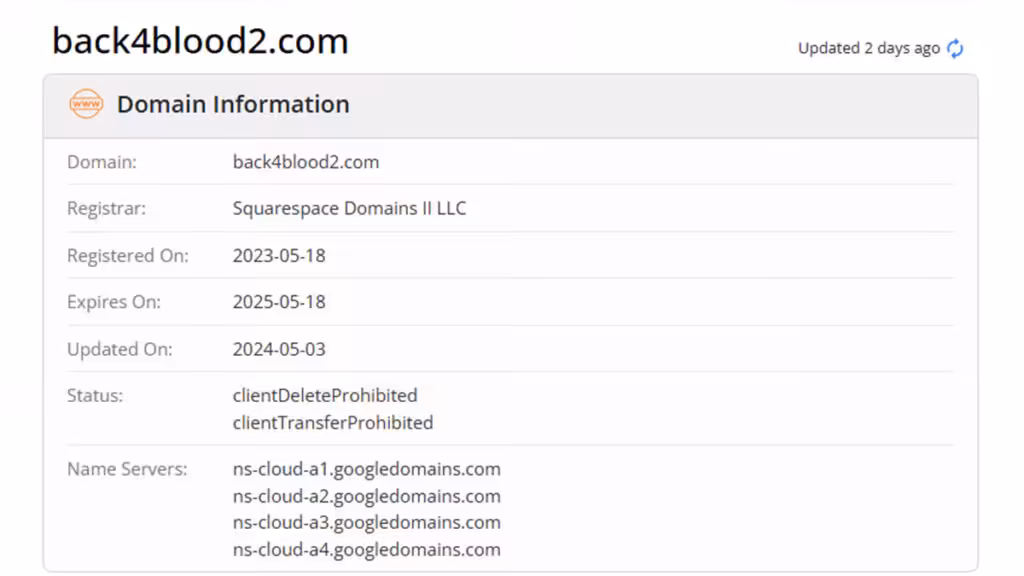
Task: Click the clientTransferProhibited status
Action: 333,422
